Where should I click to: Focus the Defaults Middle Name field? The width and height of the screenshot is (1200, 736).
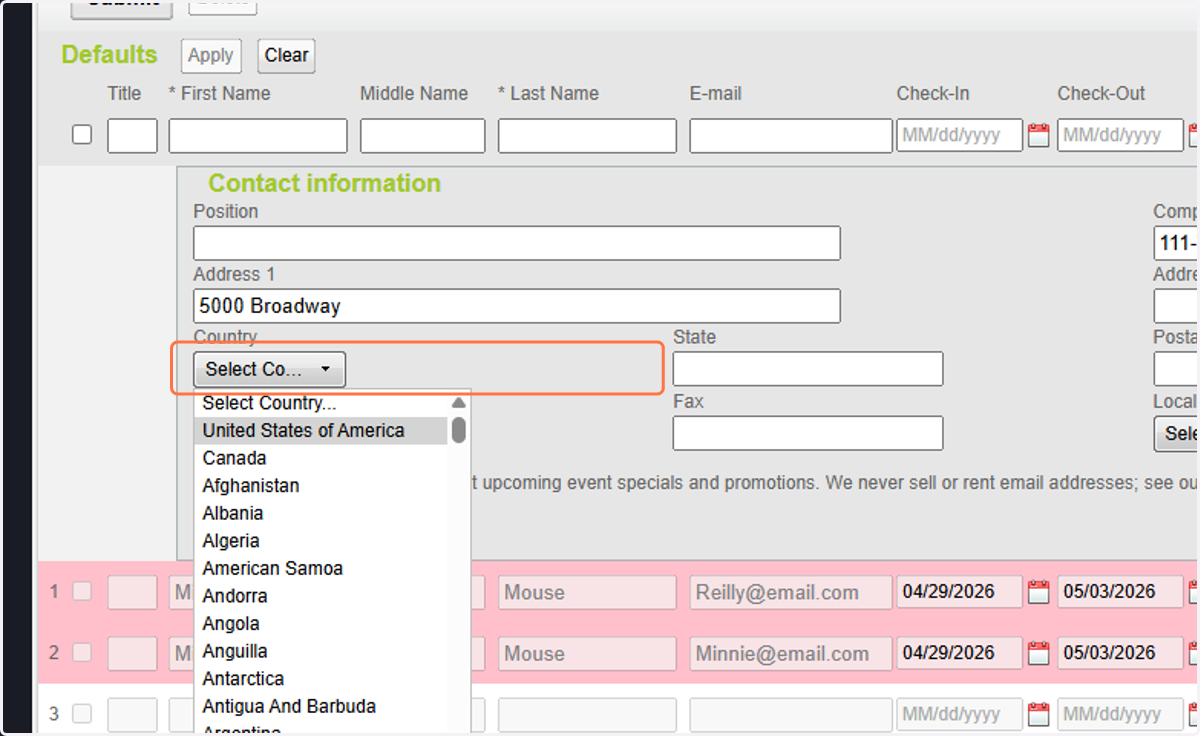click(423, 136)
